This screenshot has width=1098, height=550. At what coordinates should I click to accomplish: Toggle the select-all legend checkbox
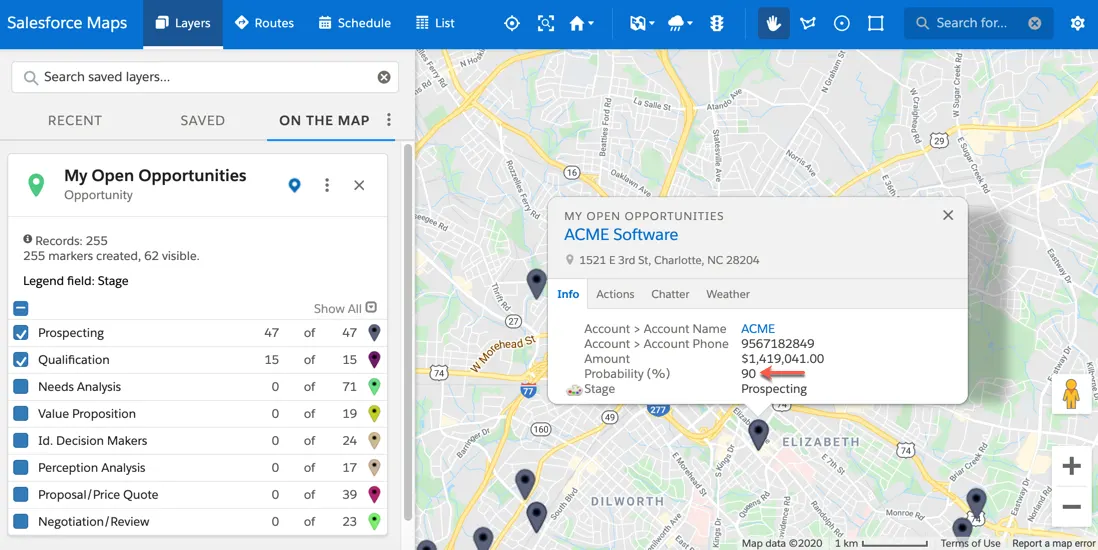pos(21,308)
